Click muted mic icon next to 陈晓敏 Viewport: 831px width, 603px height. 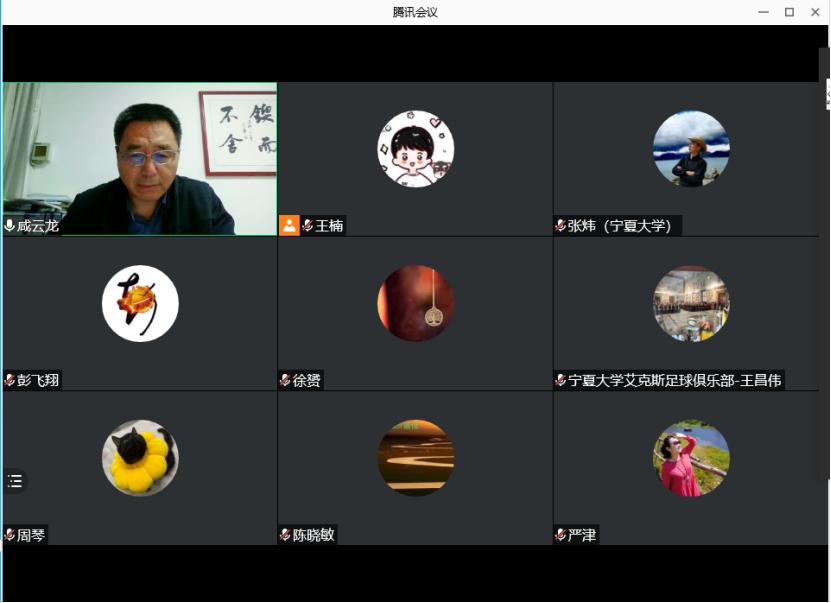tap(285, 535)
